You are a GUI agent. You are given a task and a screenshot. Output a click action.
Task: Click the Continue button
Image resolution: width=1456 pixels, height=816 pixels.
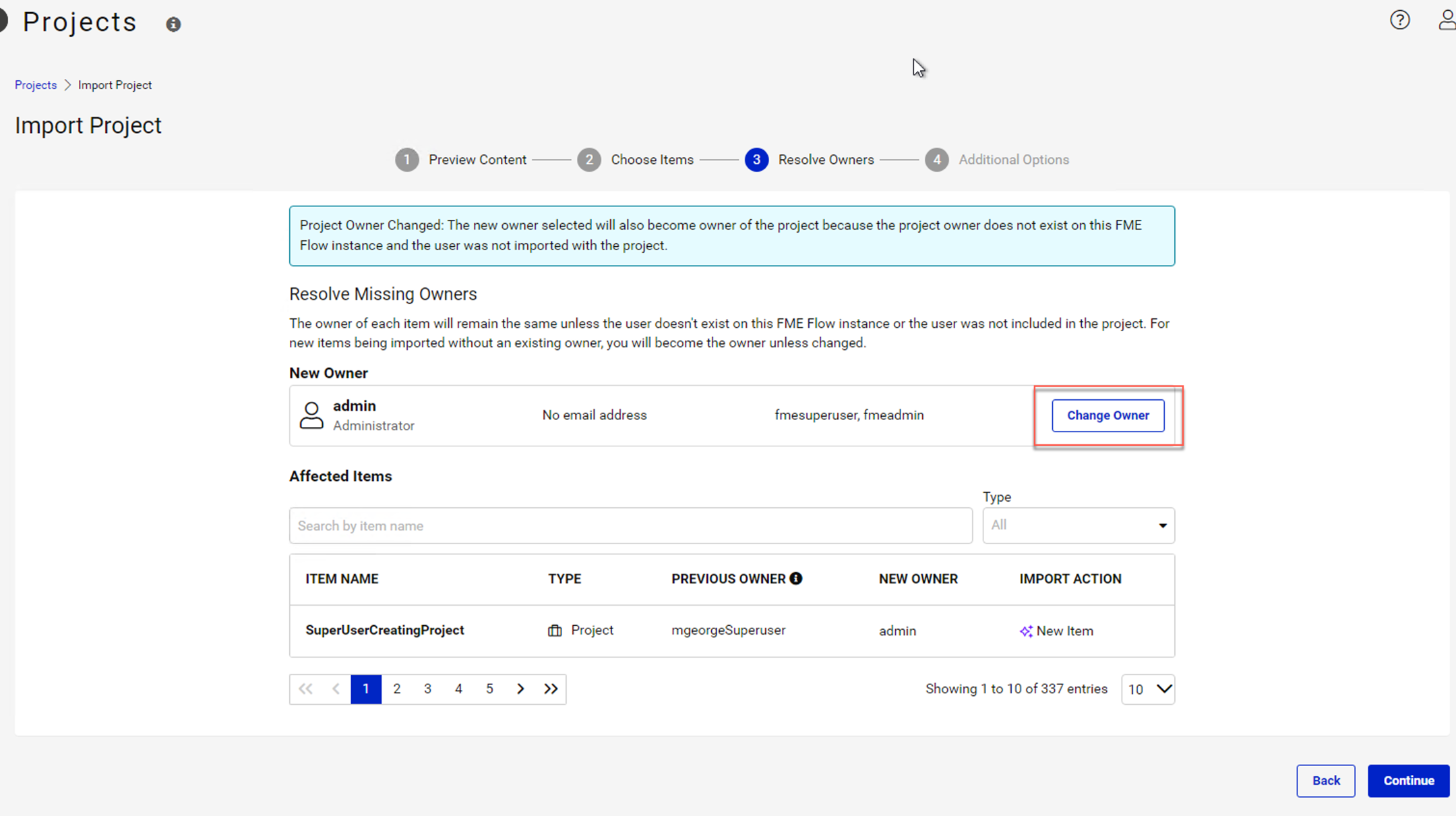pyautogui.click(x=1409, y=781)
